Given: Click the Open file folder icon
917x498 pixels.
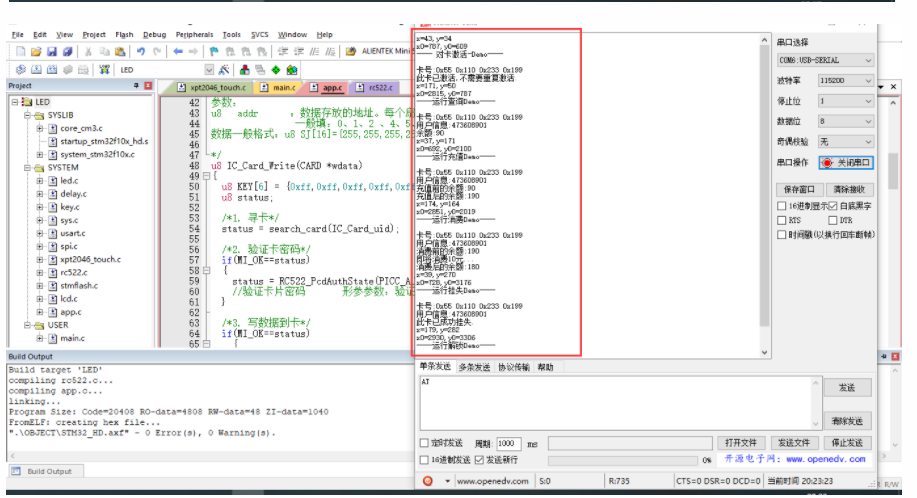Looking at the screenshot, I should [36, 51].
